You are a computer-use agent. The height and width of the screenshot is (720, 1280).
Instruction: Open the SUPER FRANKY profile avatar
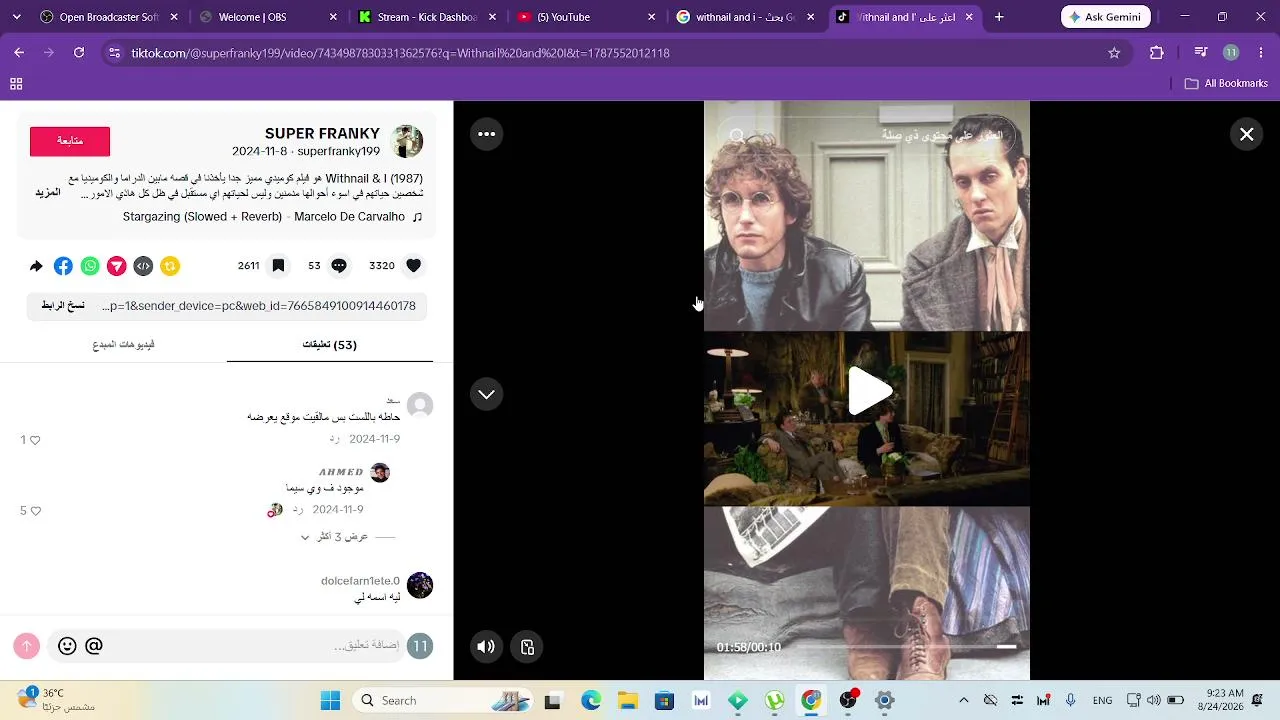407,141
